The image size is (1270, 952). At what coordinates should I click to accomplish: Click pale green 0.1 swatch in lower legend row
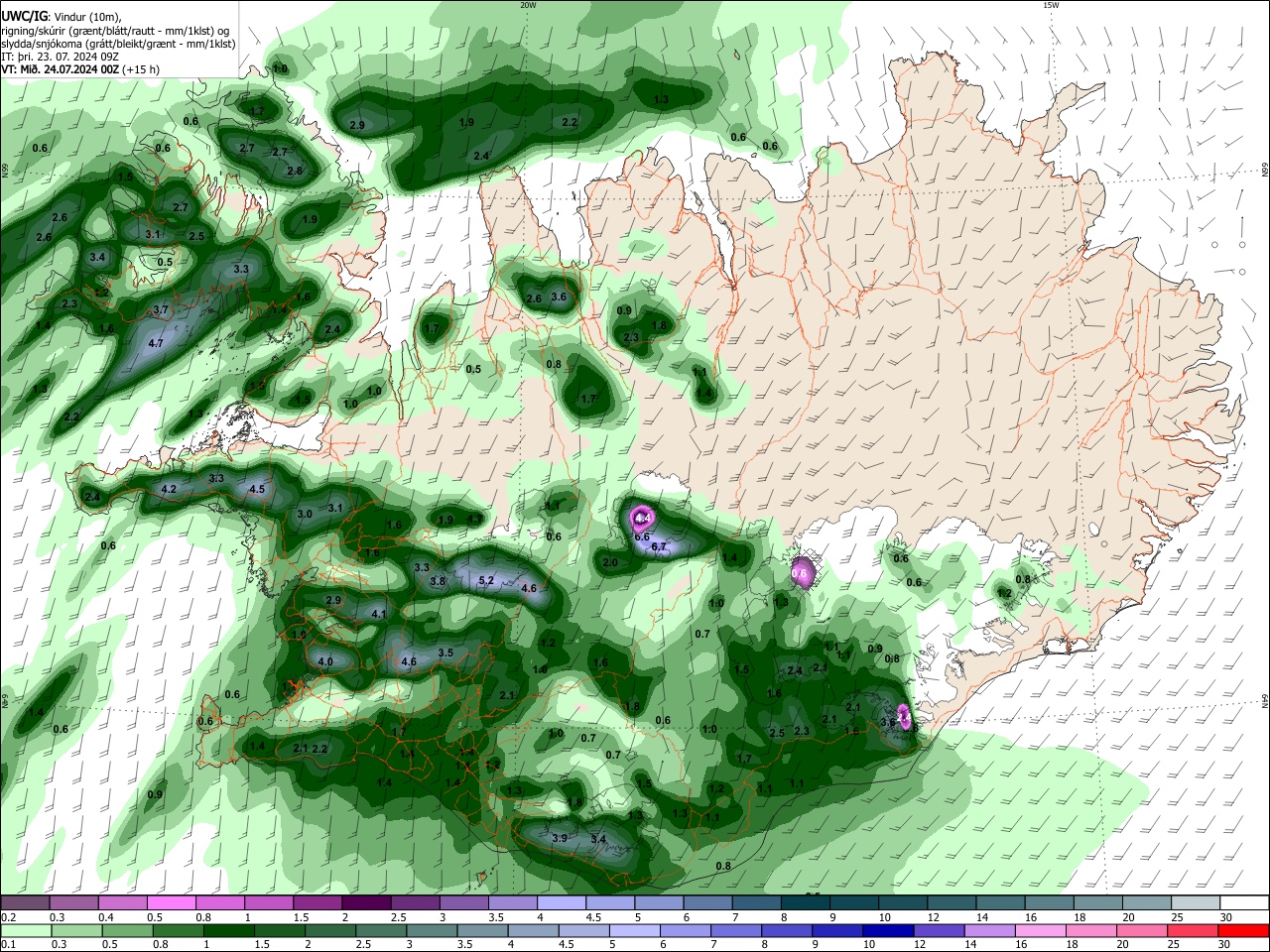pos(25,931)
